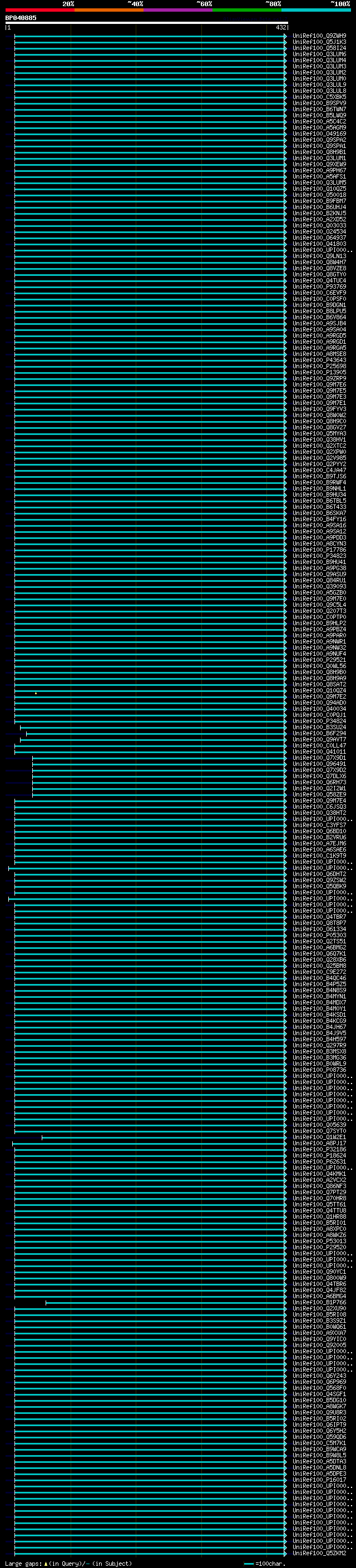Select hit label UniRef100_Q9ZWH9
356x1568 pixels.
tap(319, 36)
